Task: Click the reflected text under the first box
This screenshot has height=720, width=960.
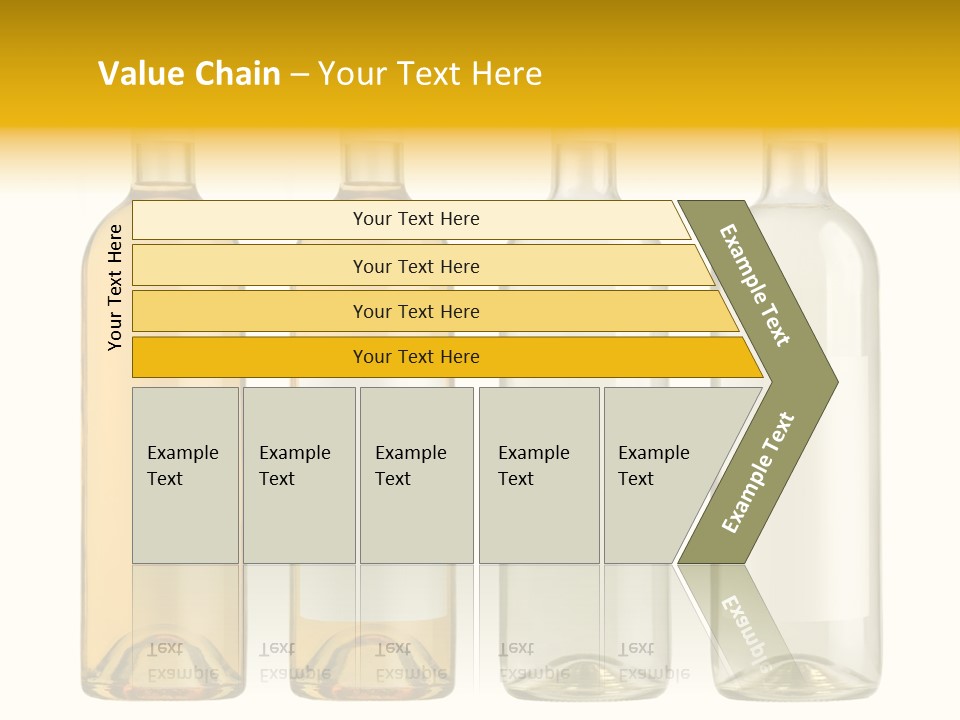Action: pos(183,660)
